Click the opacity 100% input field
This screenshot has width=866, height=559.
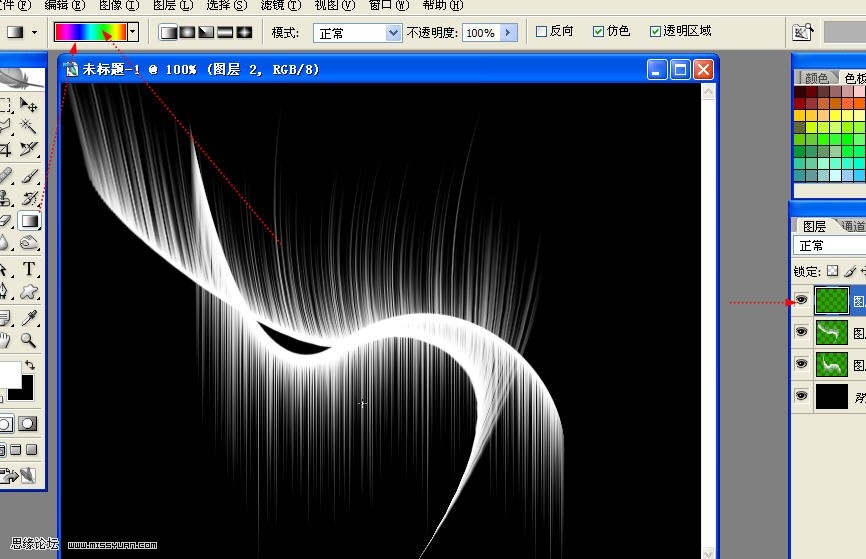point(481,33)
